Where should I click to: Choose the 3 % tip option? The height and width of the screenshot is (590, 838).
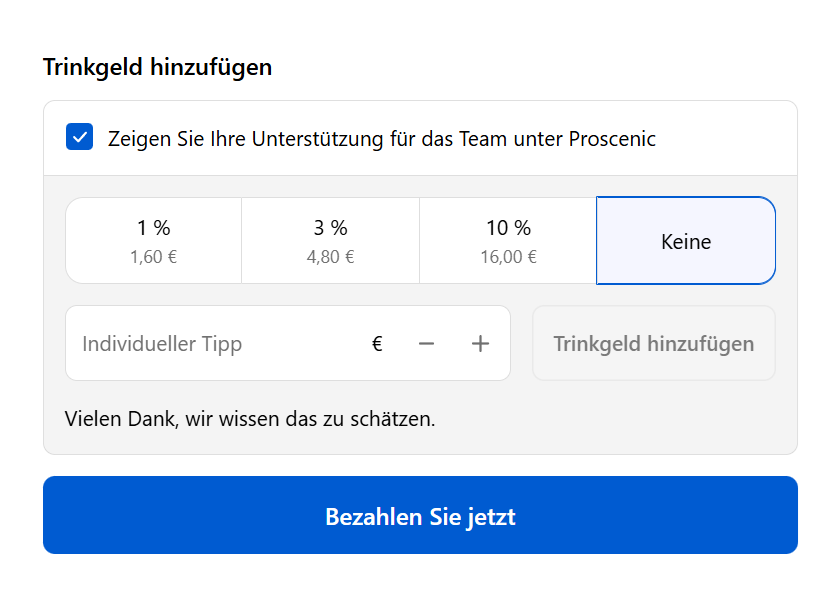(x=330, y=241)
